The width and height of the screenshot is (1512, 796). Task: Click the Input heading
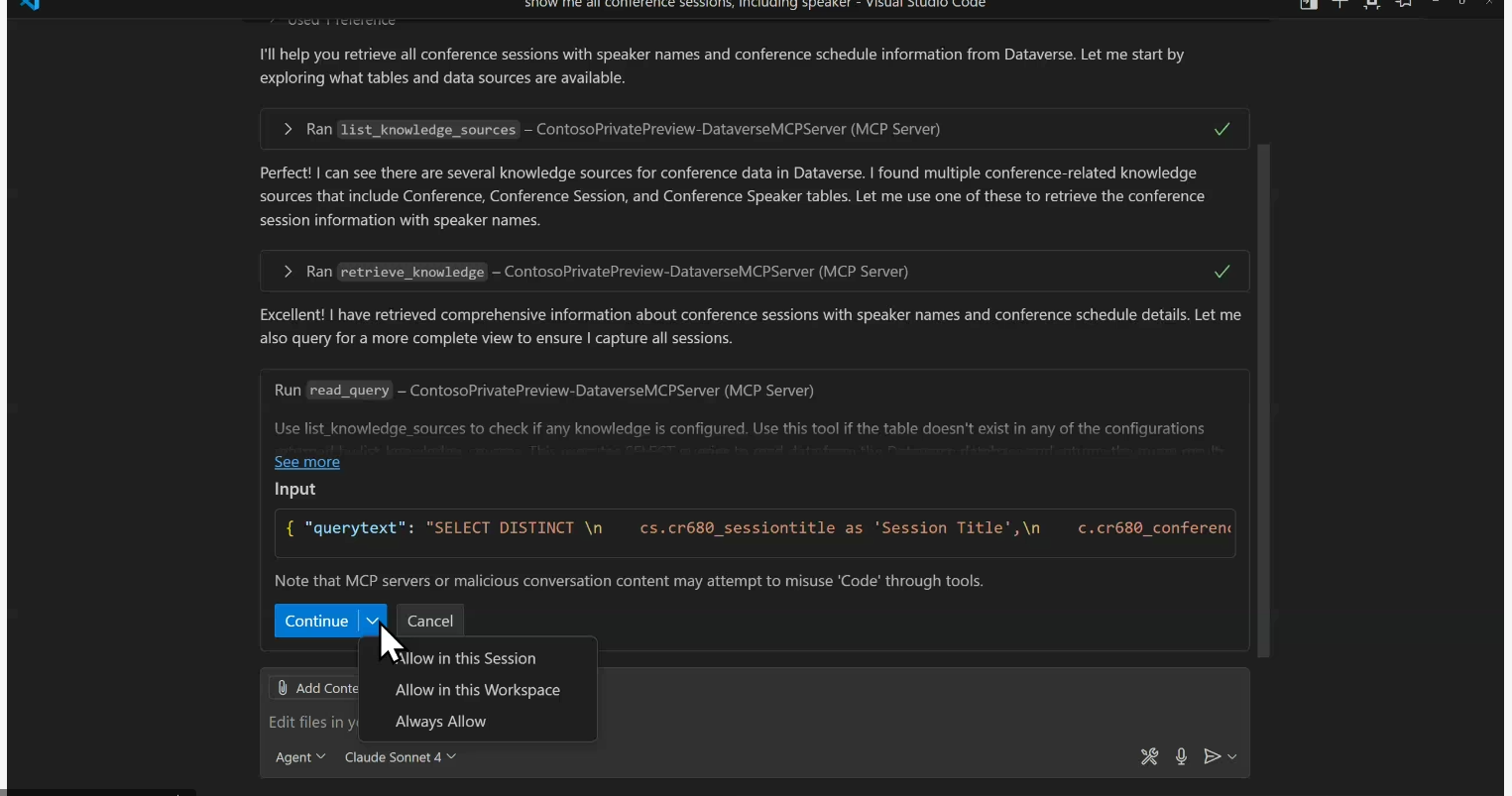tap(294, 489)
